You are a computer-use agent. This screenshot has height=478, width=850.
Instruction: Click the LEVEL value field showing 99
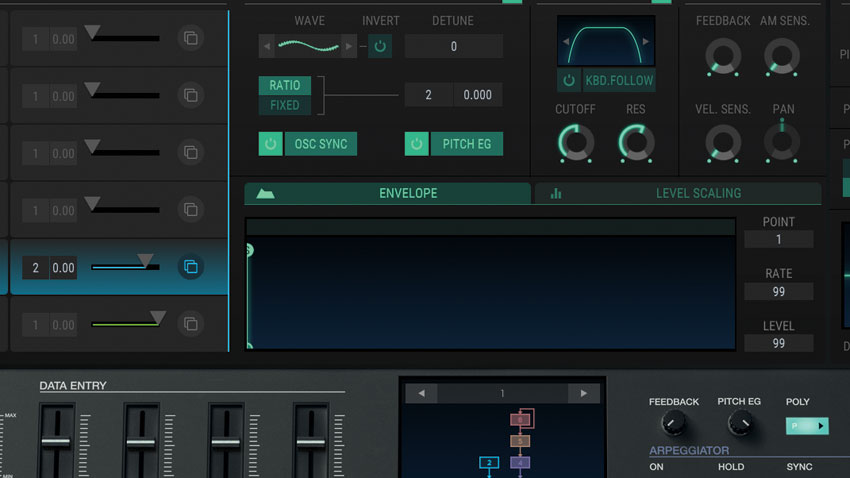click(778, 344)
